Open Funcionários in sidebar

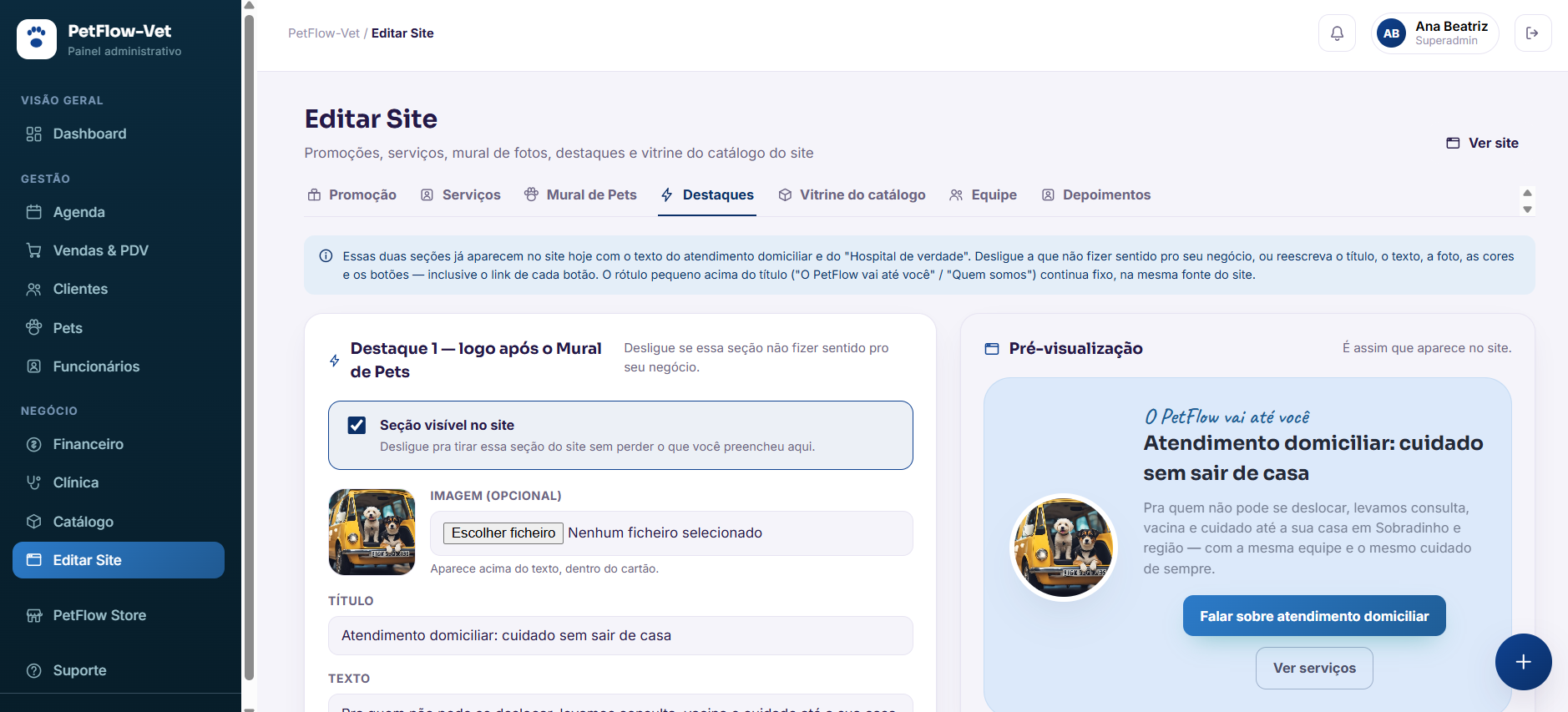tap(119, 366)
